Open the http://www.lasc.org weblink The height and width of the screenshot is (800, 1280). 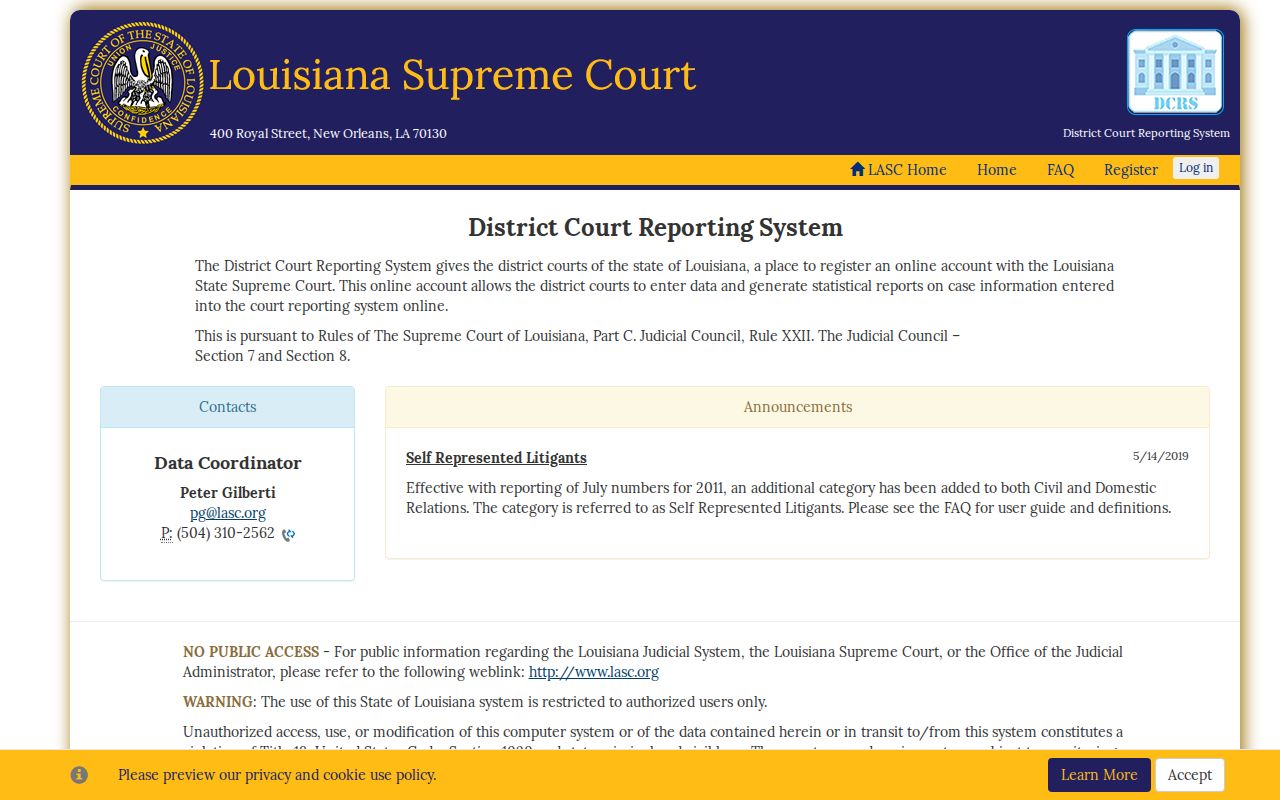pyautogui.click(x=594, y=672)
